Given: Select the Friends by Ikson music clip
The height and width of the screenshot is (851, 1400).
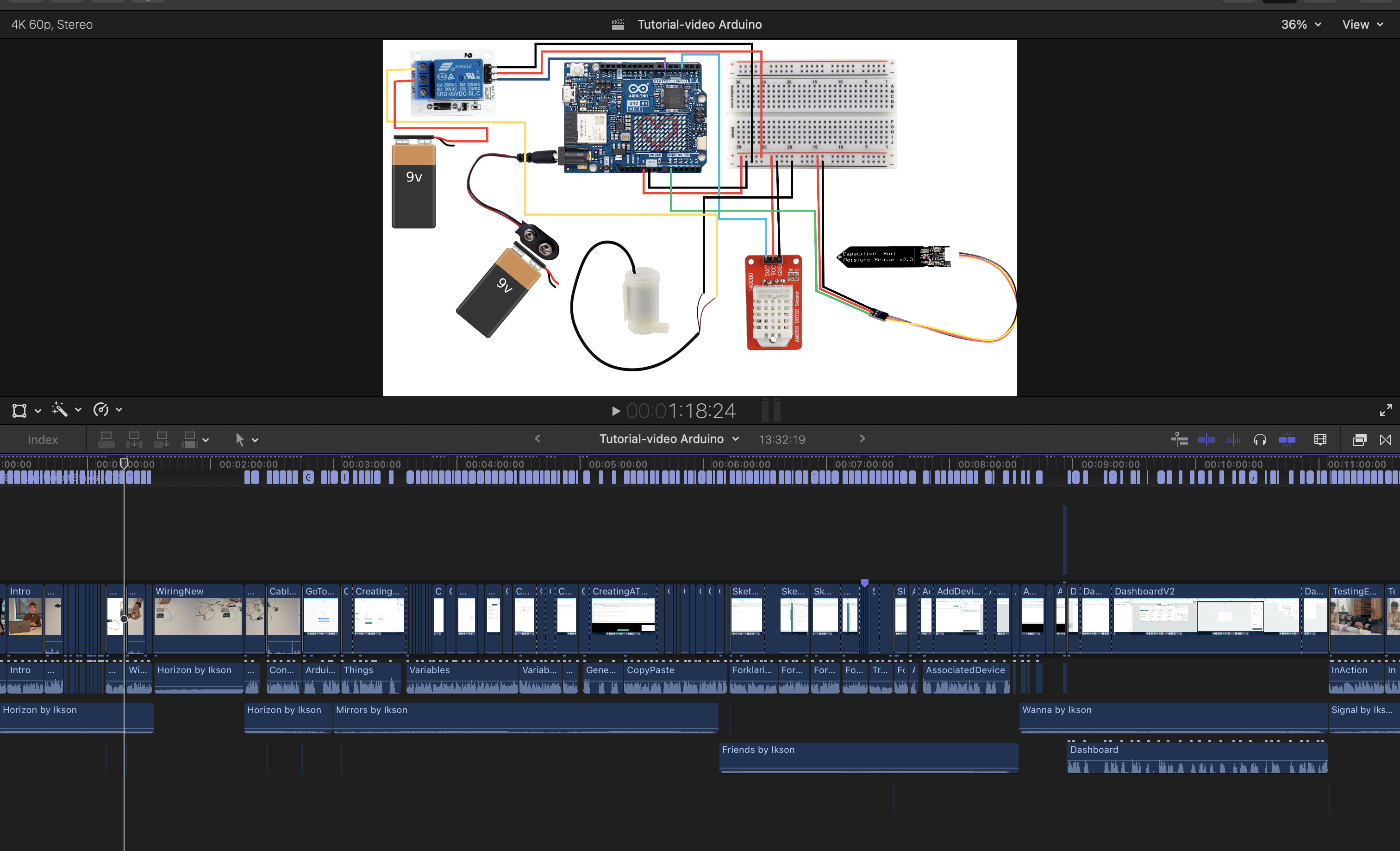Looking at the screenshot, I should click(869, 757).
